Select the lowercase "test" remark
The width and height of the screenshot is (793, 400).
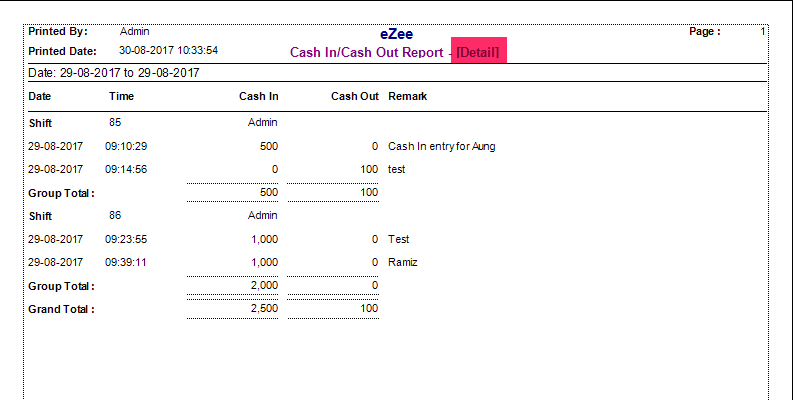[x=396, y=169]
